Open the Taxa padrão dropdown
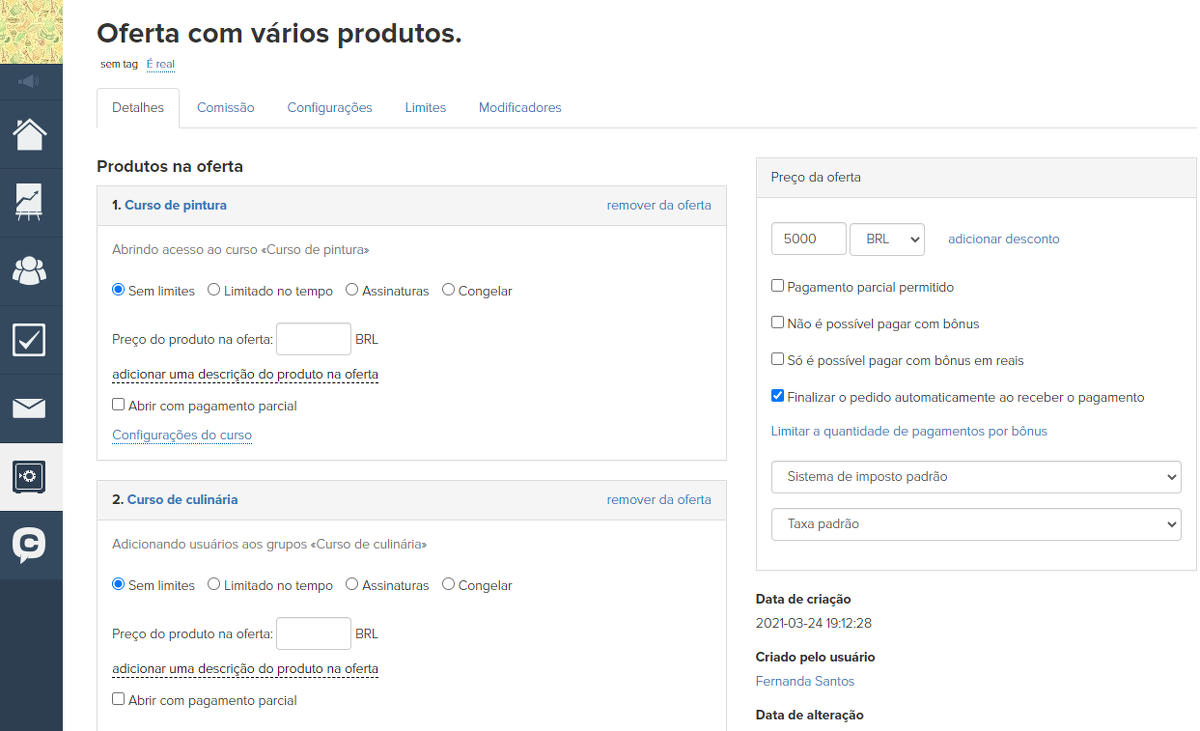The image size is (1200, 731). click(x=976, y=524)
